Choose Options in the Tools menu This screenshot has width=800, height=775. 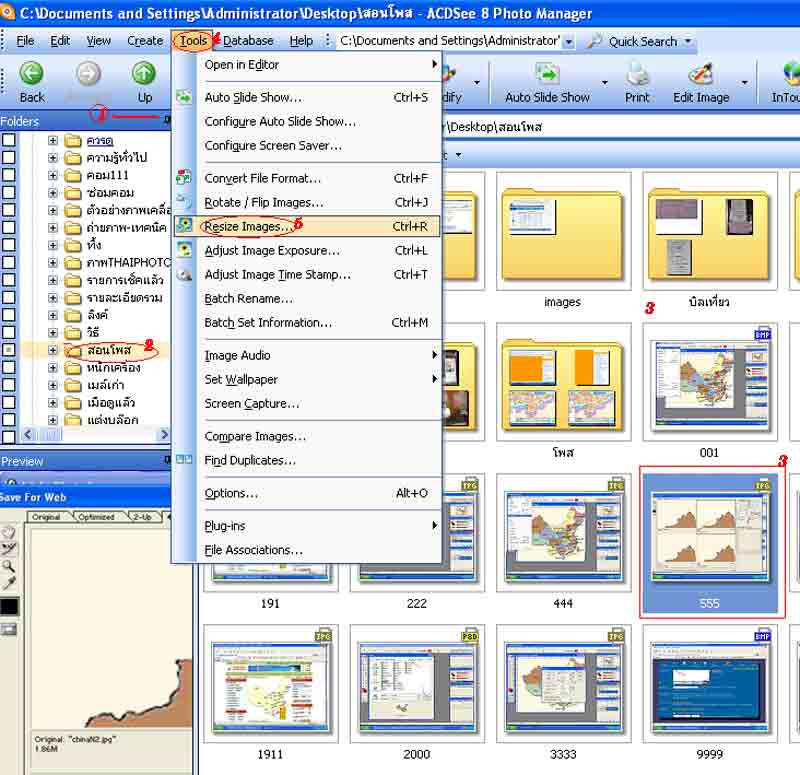pos(307,493)
